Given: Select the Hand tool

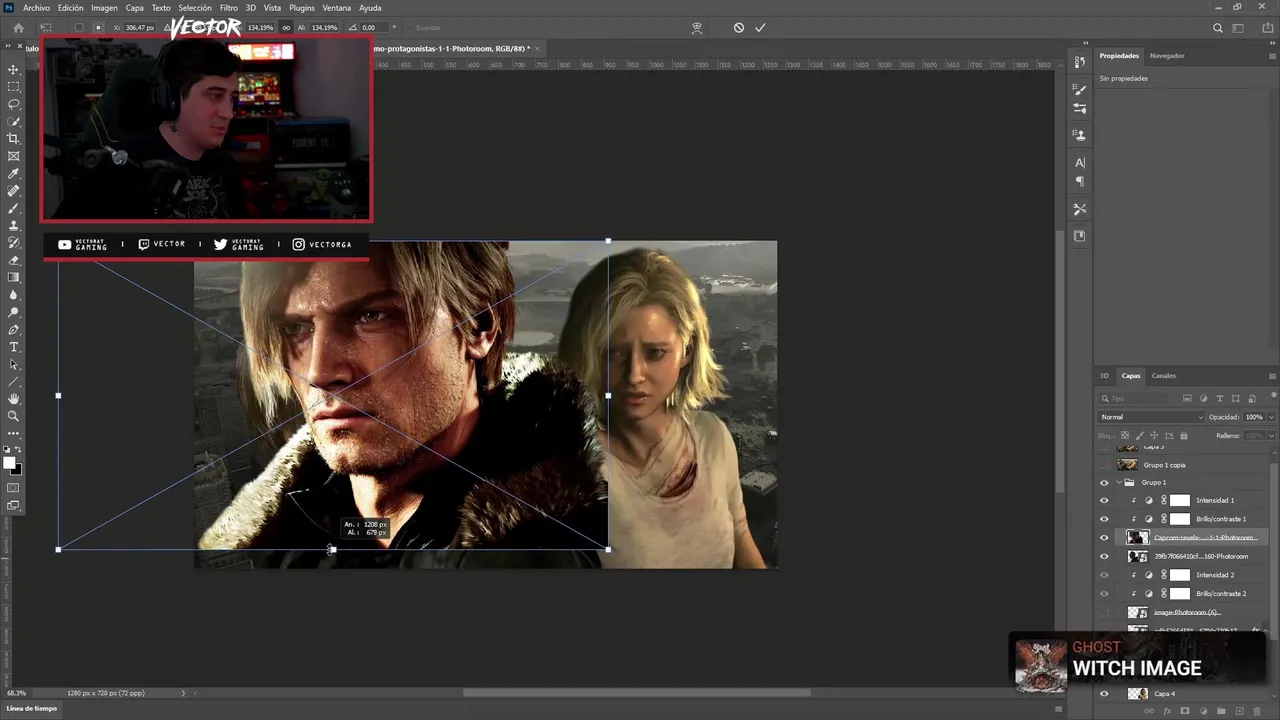Looking at the screenshot, I should click(14, 399).
